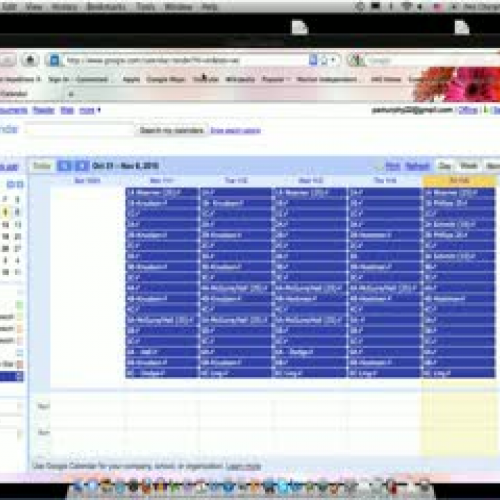Click the site icon beside the URL
Image resolution: width=500 pixels, height=500 pixels.
(x=54, y=61)
